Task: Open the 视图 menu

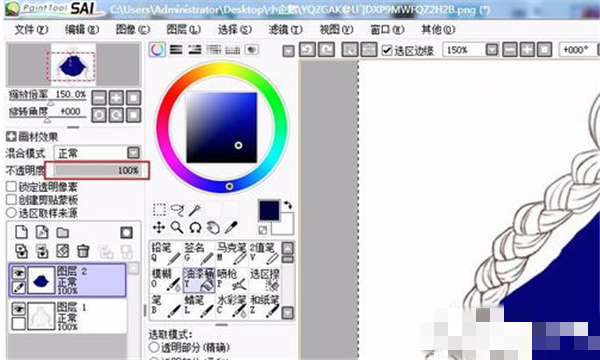Action: tap(336, 29)
